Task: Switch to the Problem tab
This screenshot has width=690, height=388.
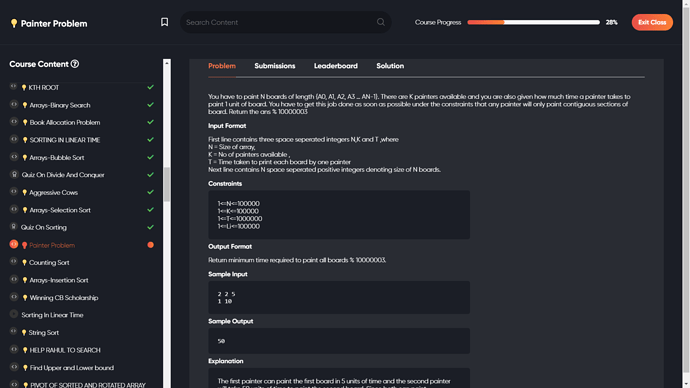Action: 222,66
